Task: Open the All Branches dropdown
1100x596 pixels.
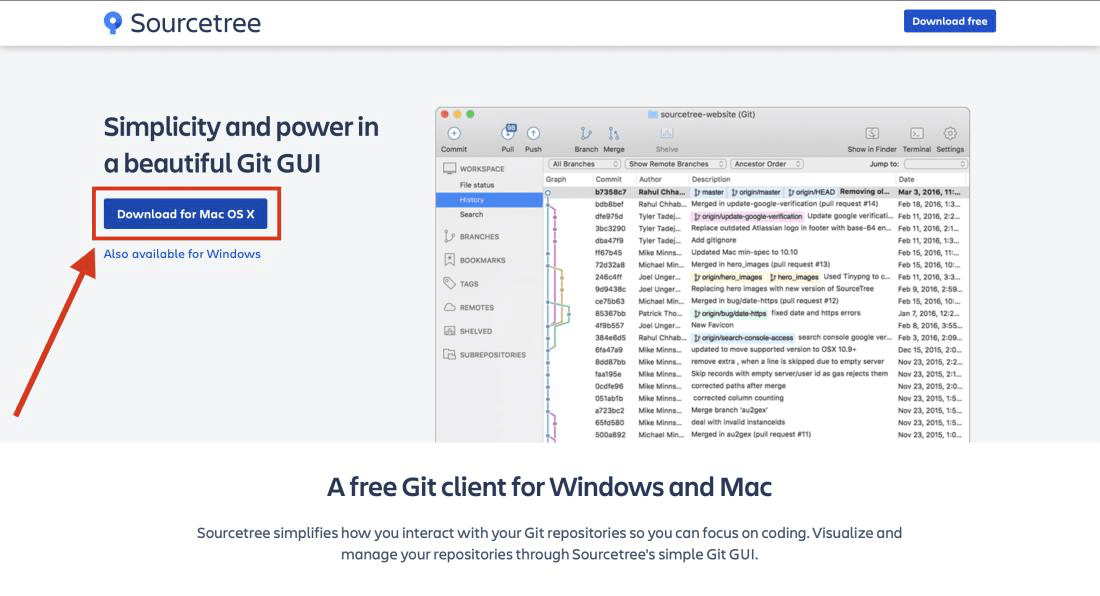Action: [582, 163]
